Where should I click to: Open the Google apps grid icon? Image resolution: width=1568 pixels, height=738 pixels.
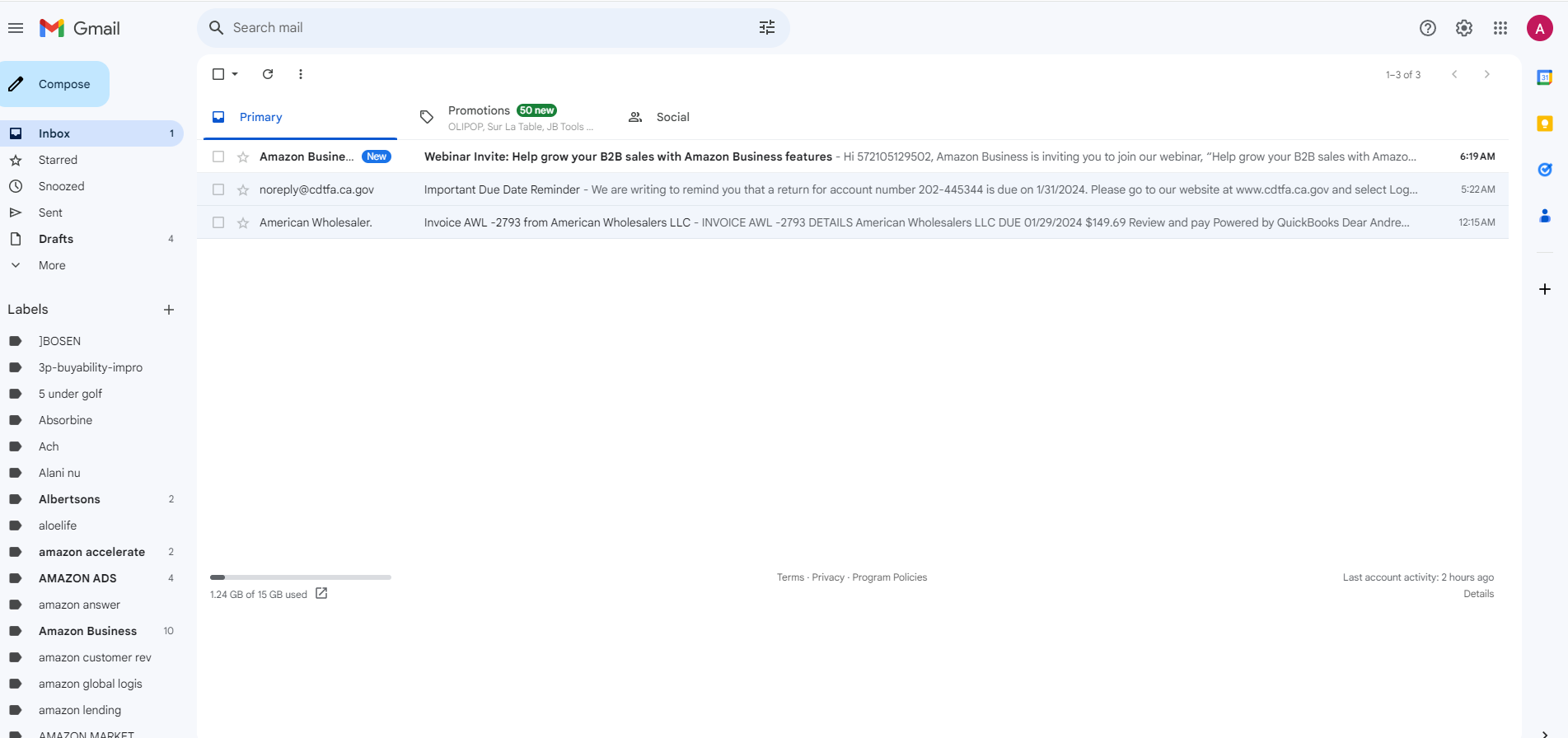click(x=1500, y=28)
